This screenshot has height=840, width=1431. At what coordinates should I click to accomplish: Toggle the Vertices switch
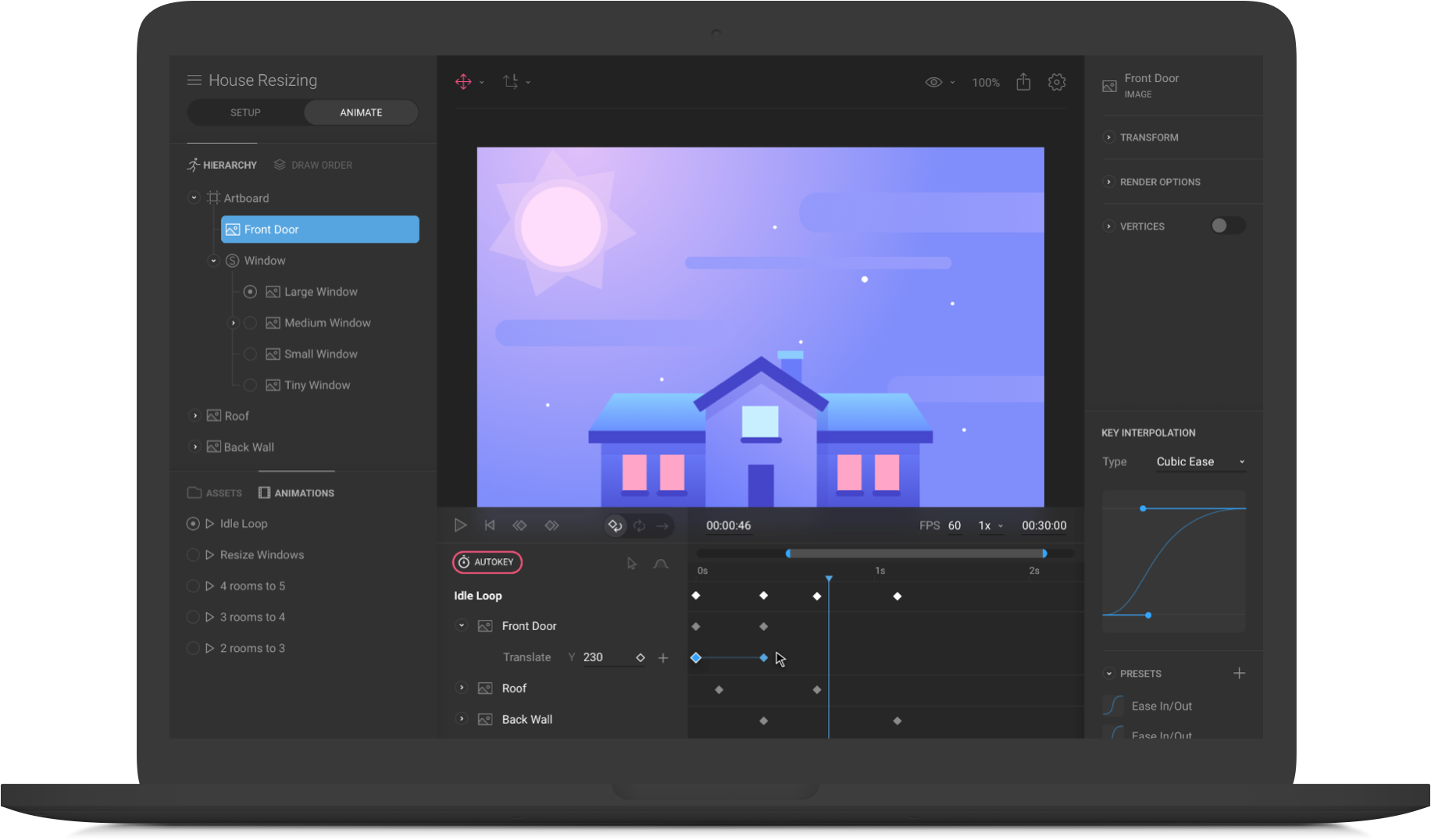tap(1228, 226)
